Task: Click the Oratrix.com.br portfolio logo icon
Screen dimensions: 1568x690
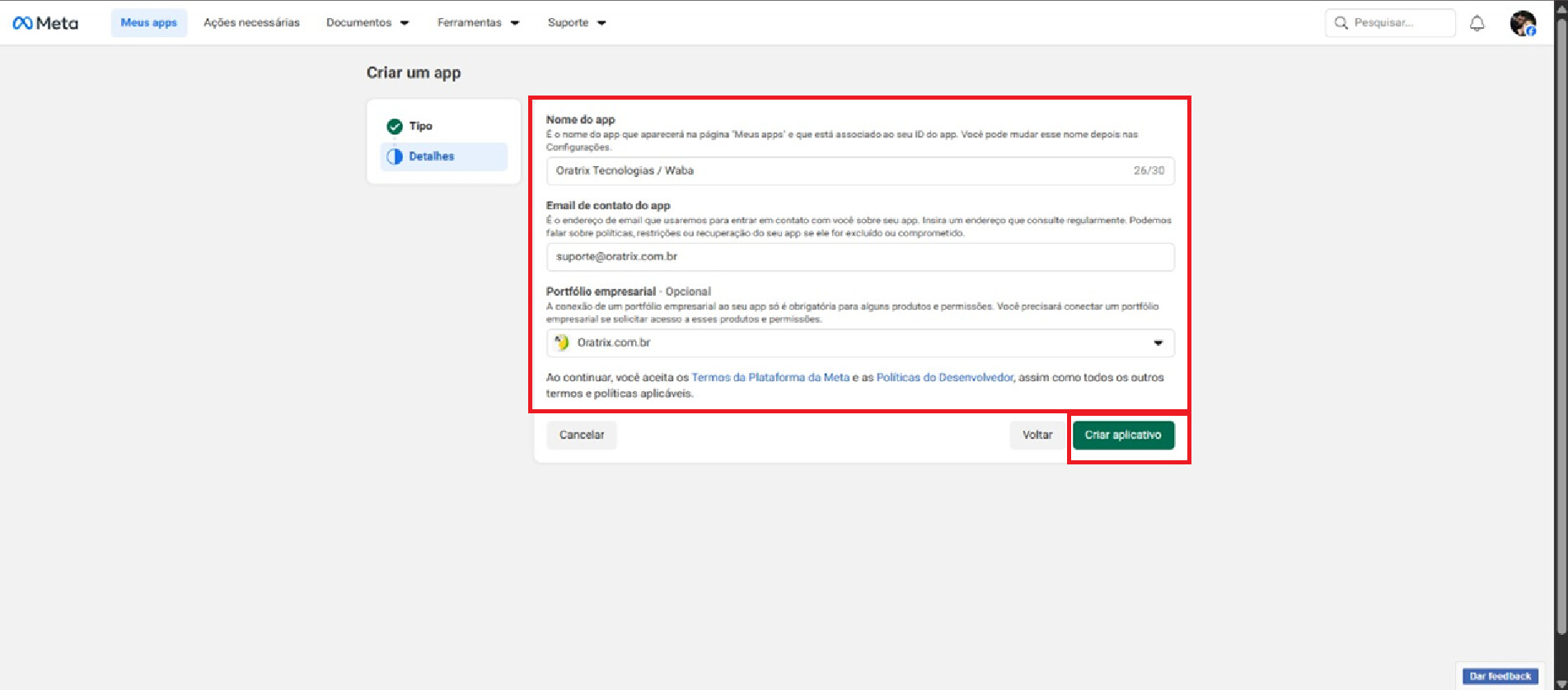Action: tap(562, 343)
